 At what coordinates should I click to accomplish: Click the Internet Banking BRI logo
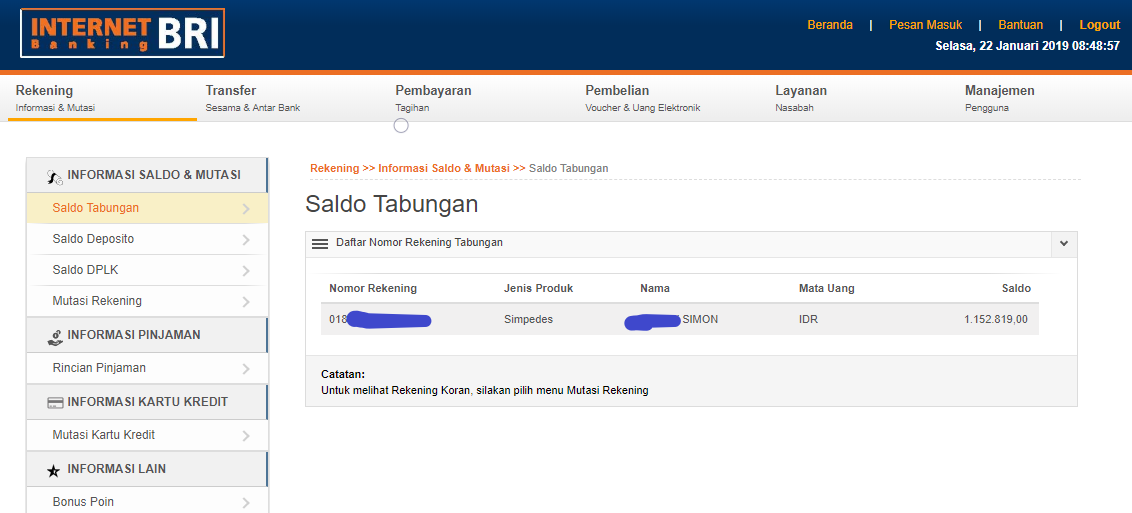click(x=123, y=33)
